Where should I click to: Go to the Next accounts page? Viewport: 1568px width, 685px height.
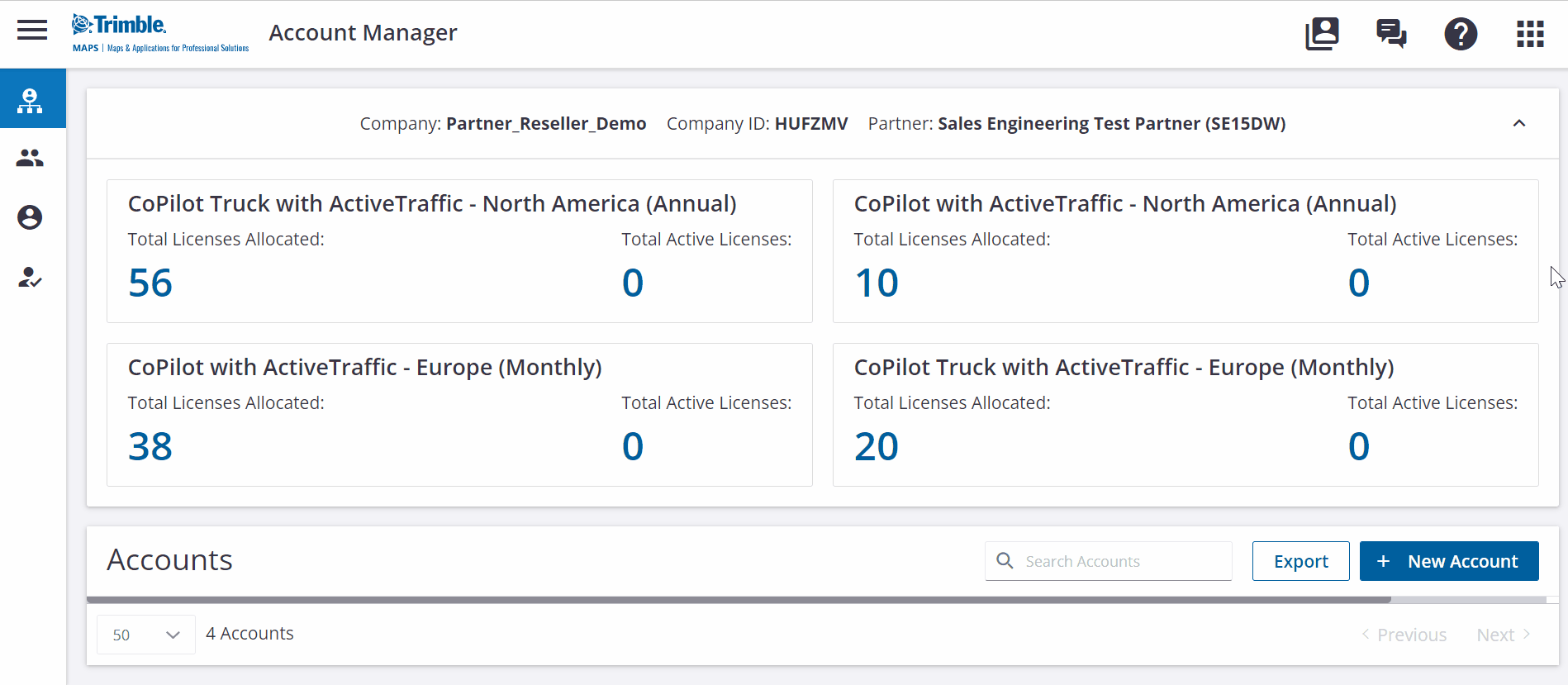click(1504, 635)
